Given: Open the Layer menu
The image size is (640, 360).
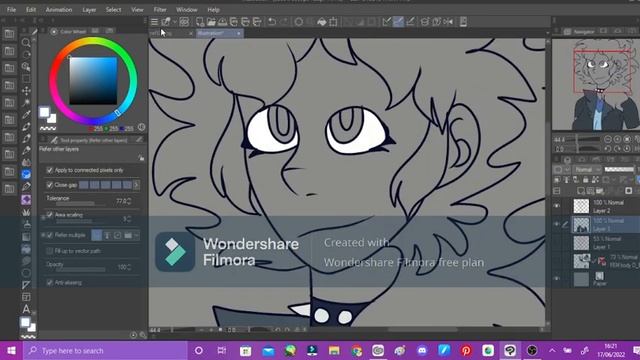Looking at the screenshot, I should tap(89, 9).
